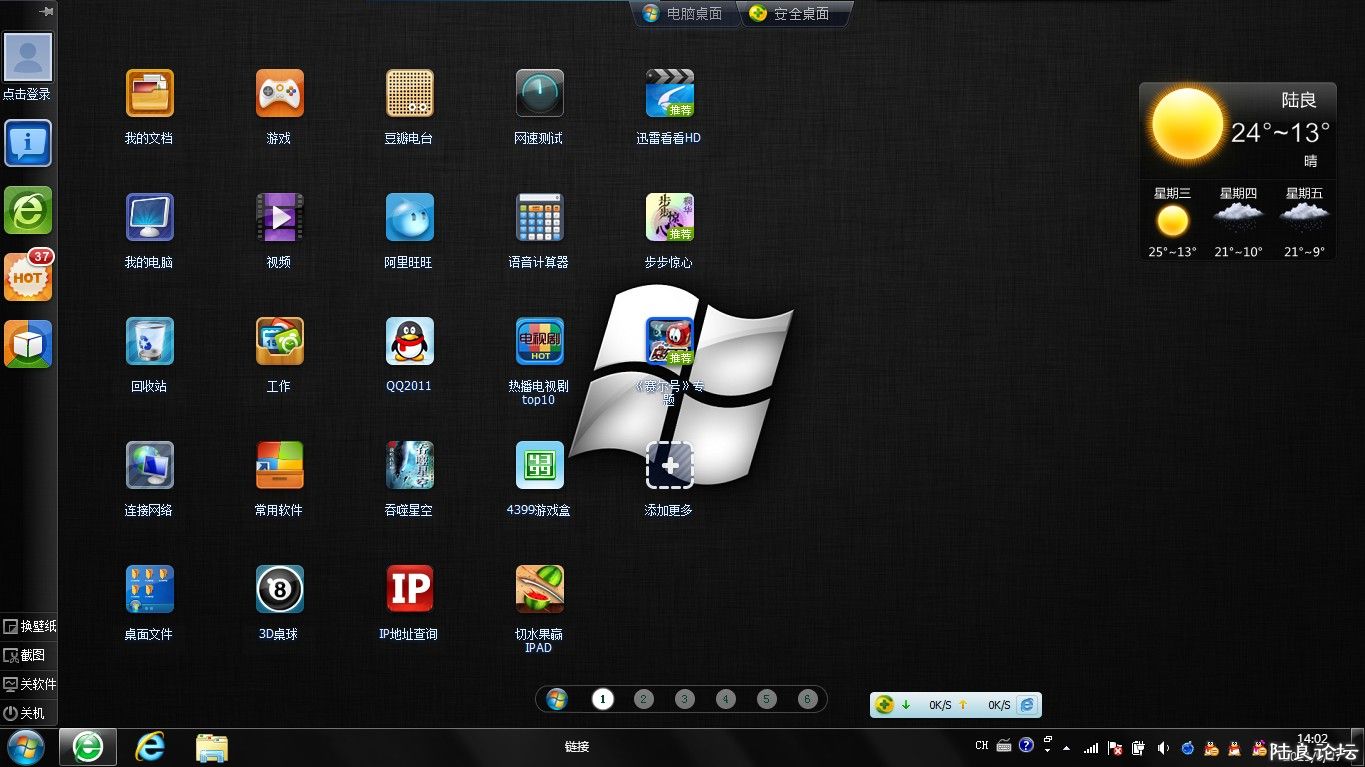The height and width of the screenshot is (767, 1365).
Task: Click the 添加更多 add tile
Action: click(x=669, y=466)
